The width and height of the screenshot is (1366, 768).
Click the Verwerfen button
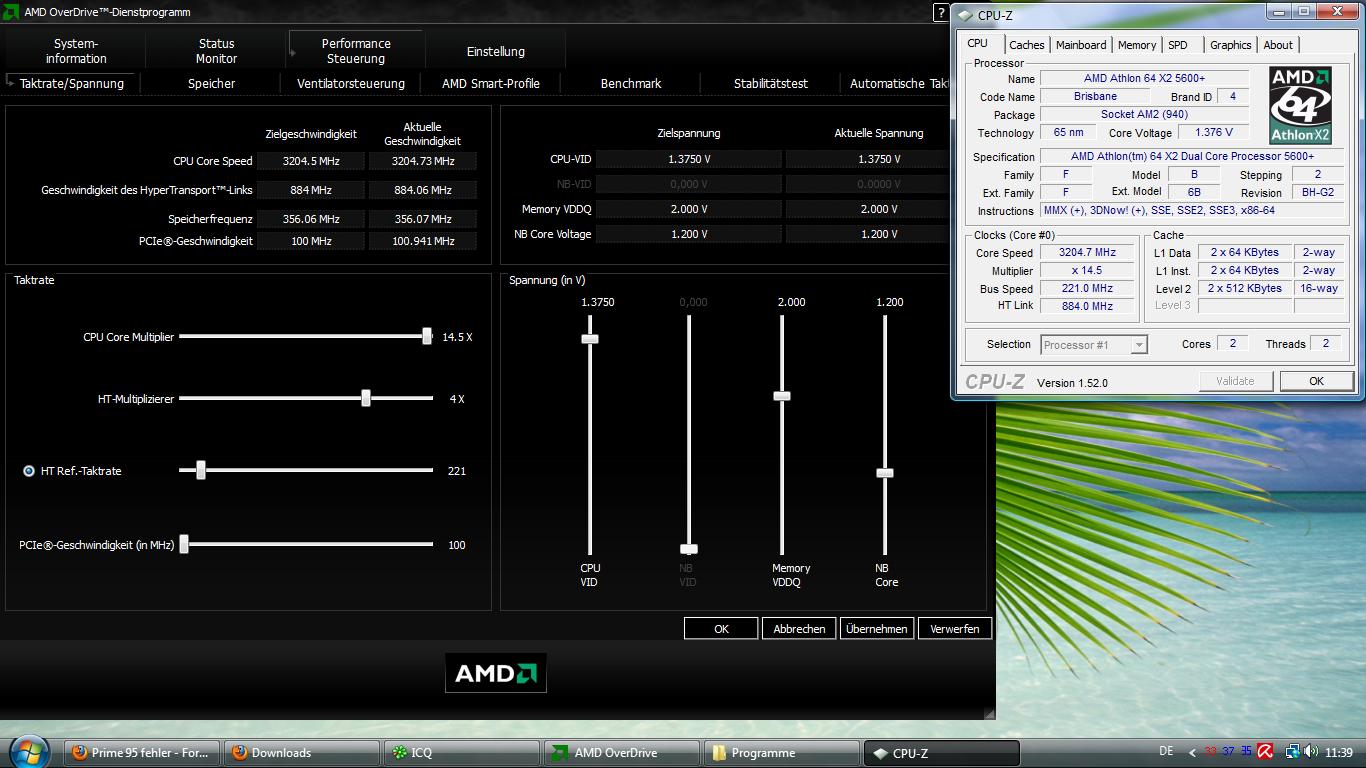tap(955, 629)
